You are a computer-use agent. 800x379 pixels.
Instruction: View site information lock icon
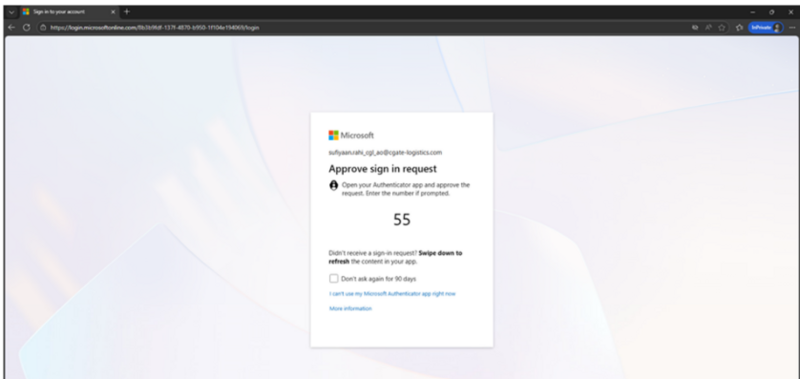click(x=43, y=28)
